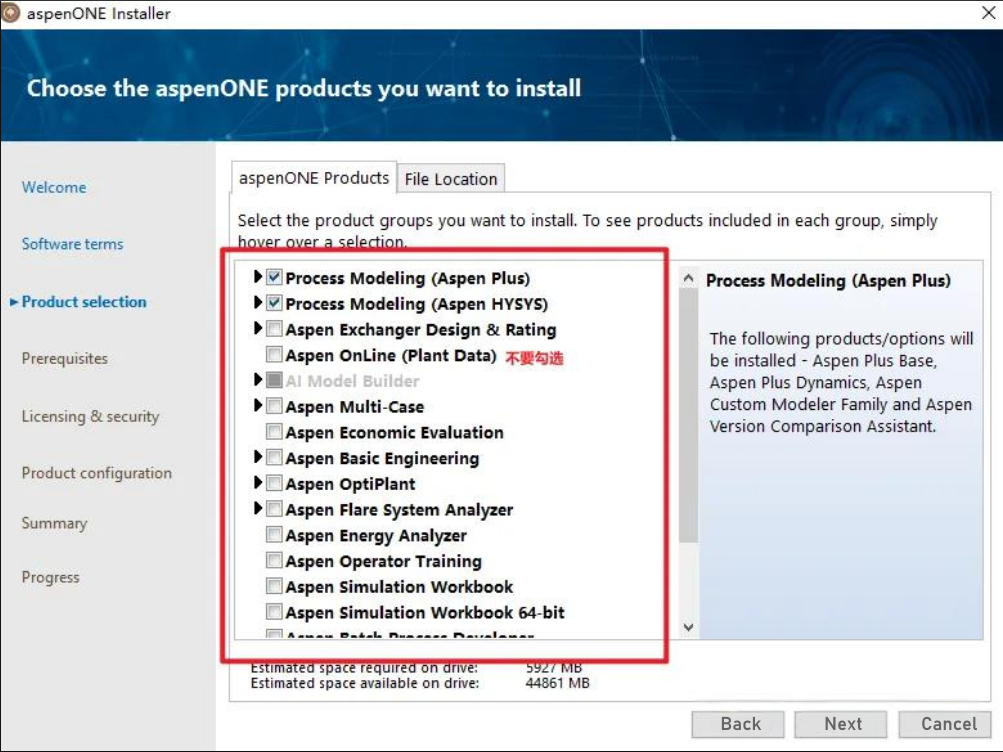Click Product configuration in the sidebar
The height and width of the screenshot is (752, 1003).
(x=97, y=473)
